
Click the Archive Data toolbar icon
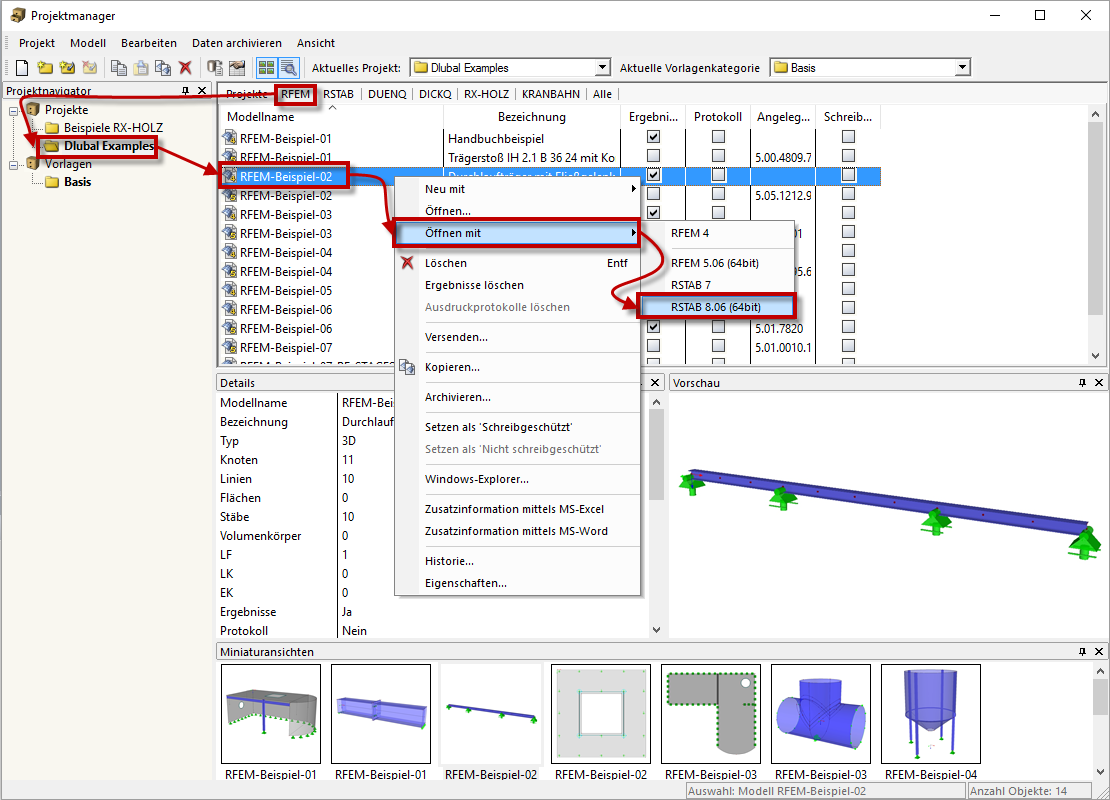point(214,68)
